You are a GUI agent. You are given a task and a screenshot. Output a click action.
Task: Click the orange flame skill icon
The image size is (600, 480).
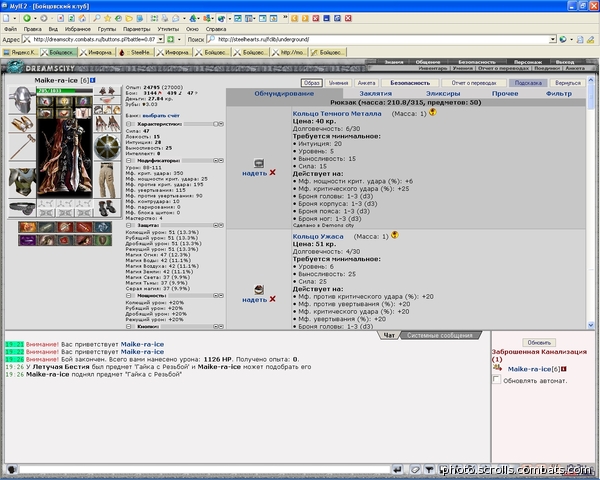pyautogui.click(x=28, y=227)
